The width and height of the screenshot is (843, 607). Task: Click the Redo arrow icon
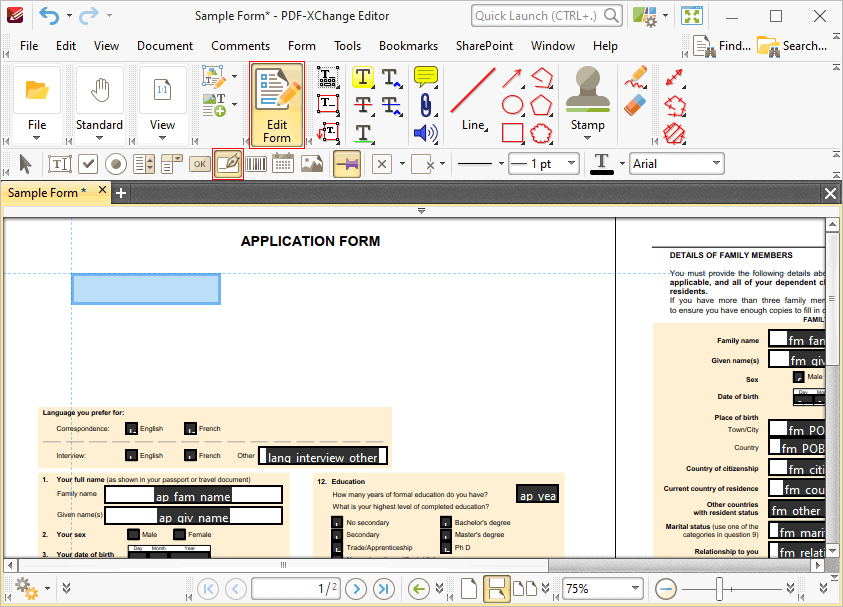point(89,16)
